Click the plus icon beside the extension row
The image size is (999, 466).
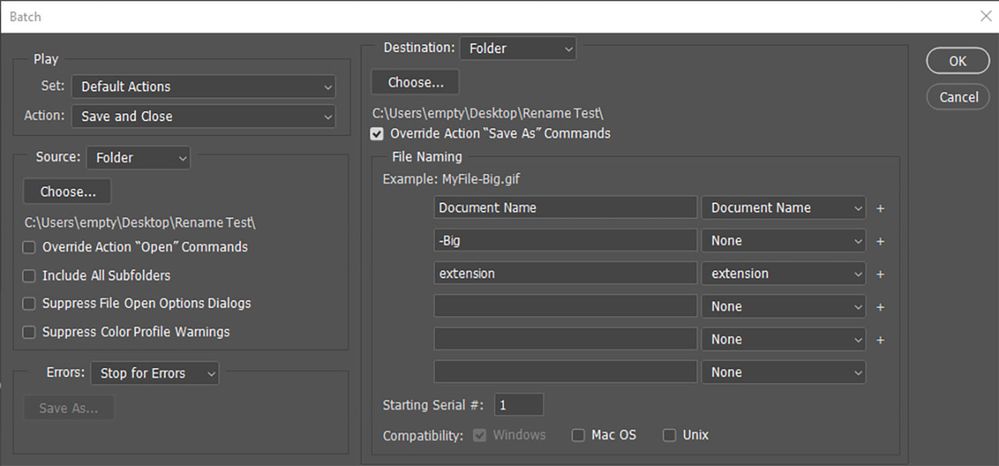[x=881, y=274]
